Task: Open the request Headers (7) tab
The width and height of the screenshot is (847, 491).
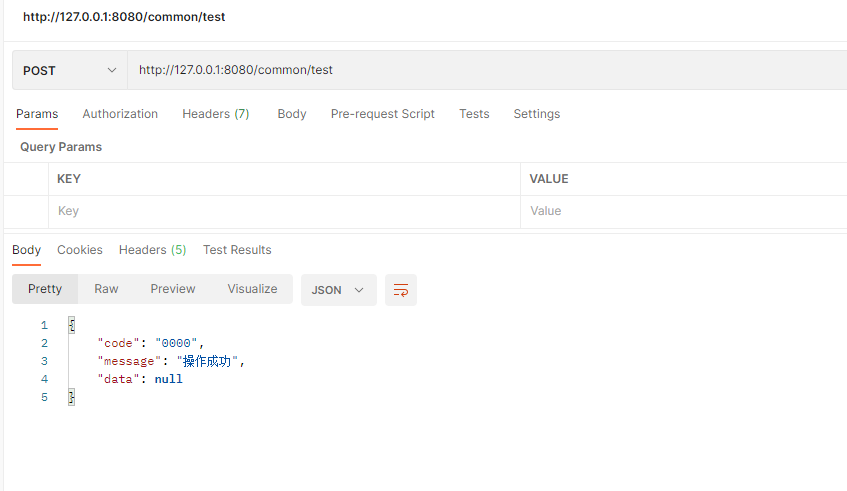Action: (216, 114)
